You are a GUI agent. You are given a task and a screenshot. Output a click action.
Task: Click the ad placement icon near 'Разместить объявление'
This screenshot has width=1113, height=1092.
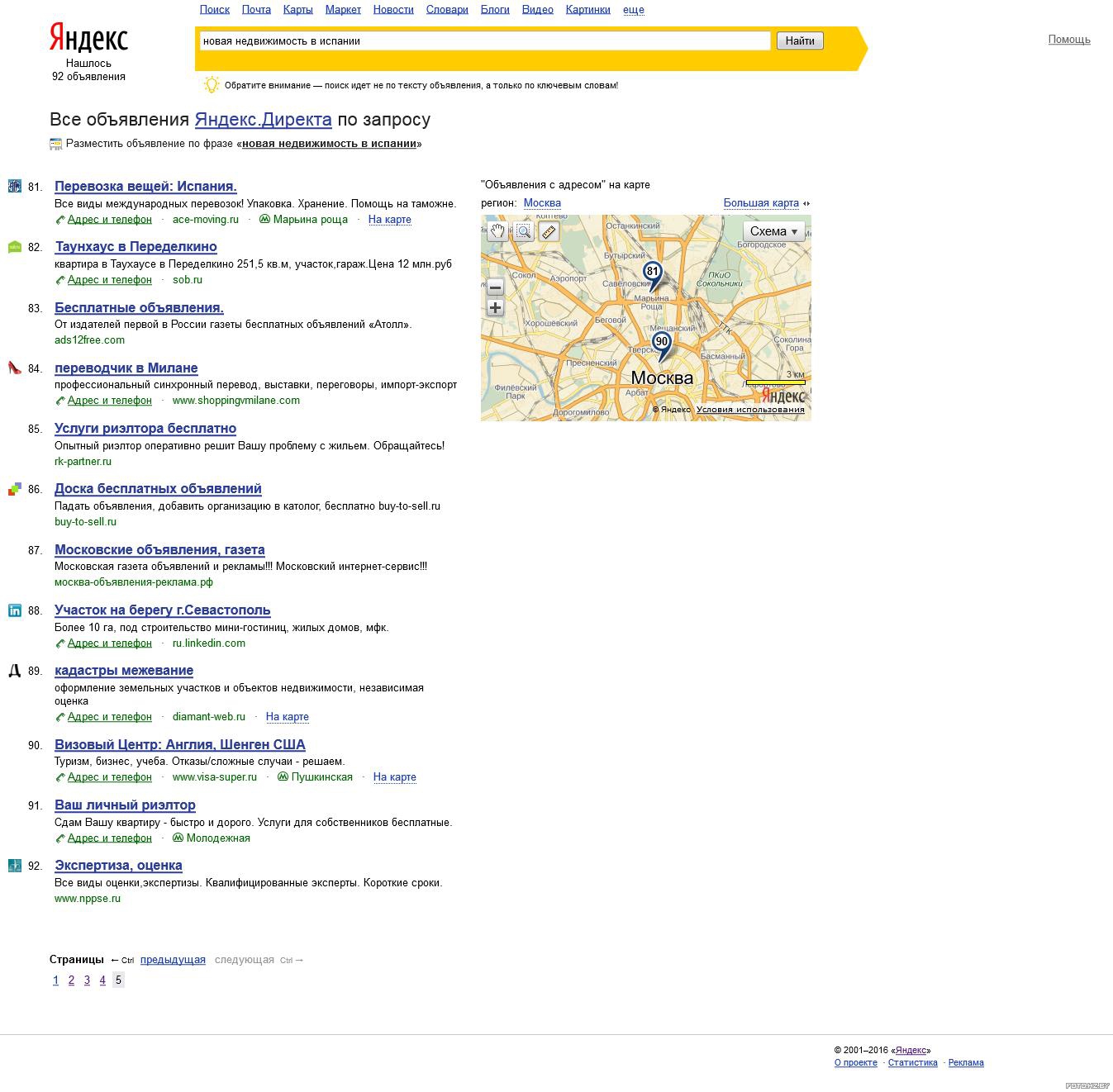click(56, 144)
